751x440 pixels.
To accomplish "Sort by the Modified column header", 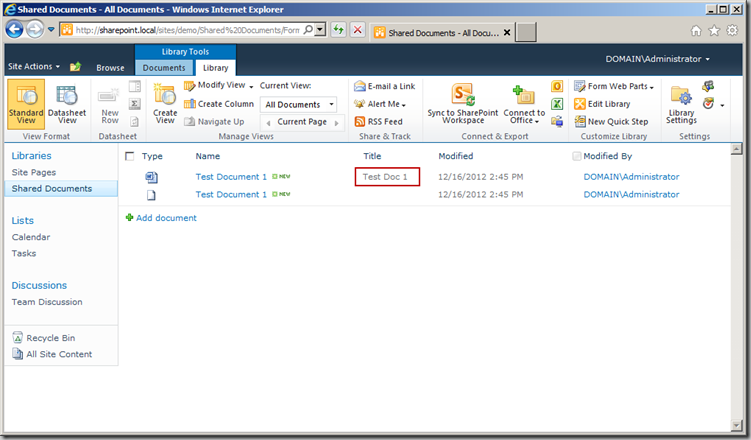I will 455,156.
